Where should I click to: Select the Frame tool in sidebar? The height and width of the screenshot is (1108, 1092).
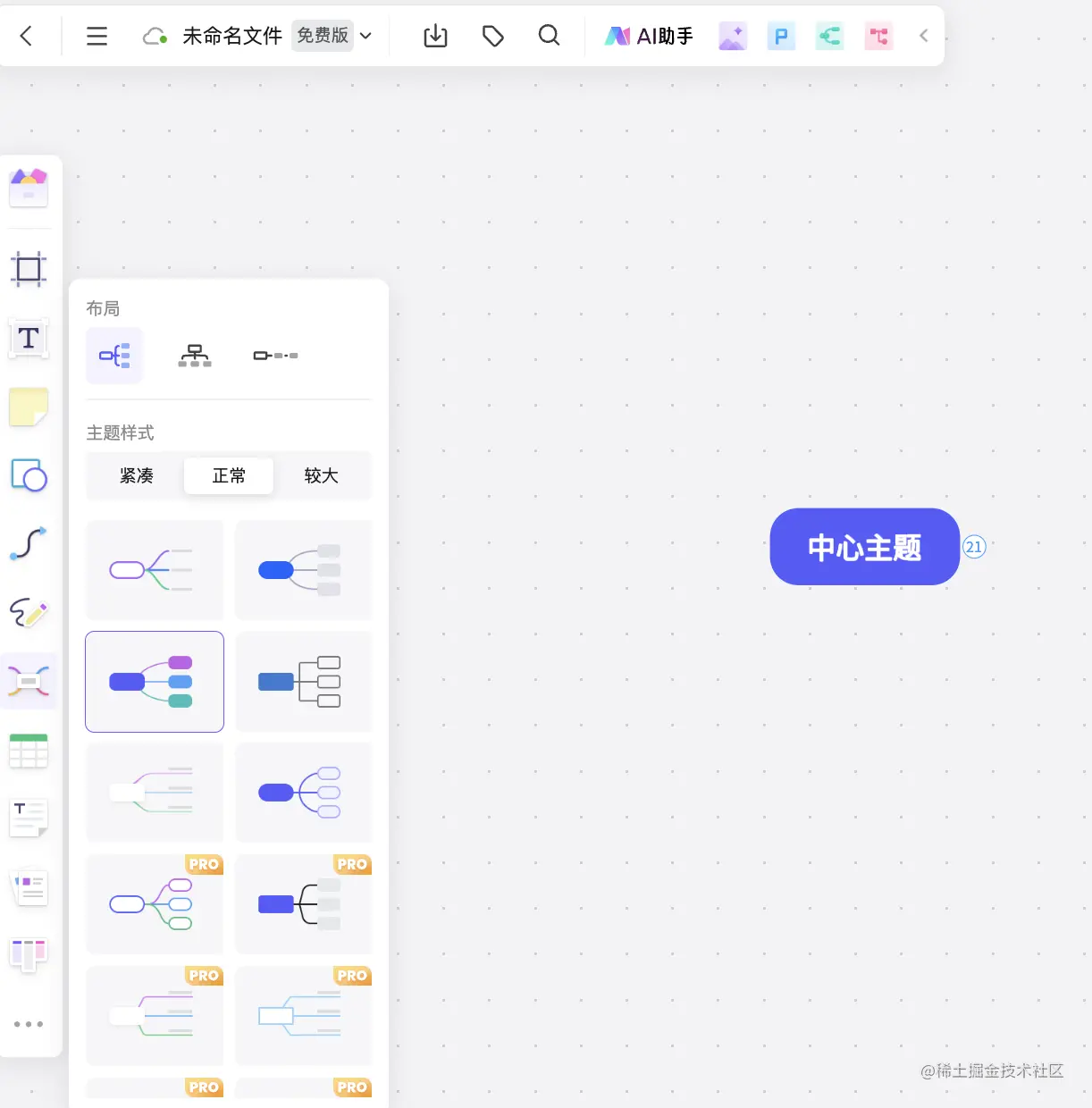point(29,268)
